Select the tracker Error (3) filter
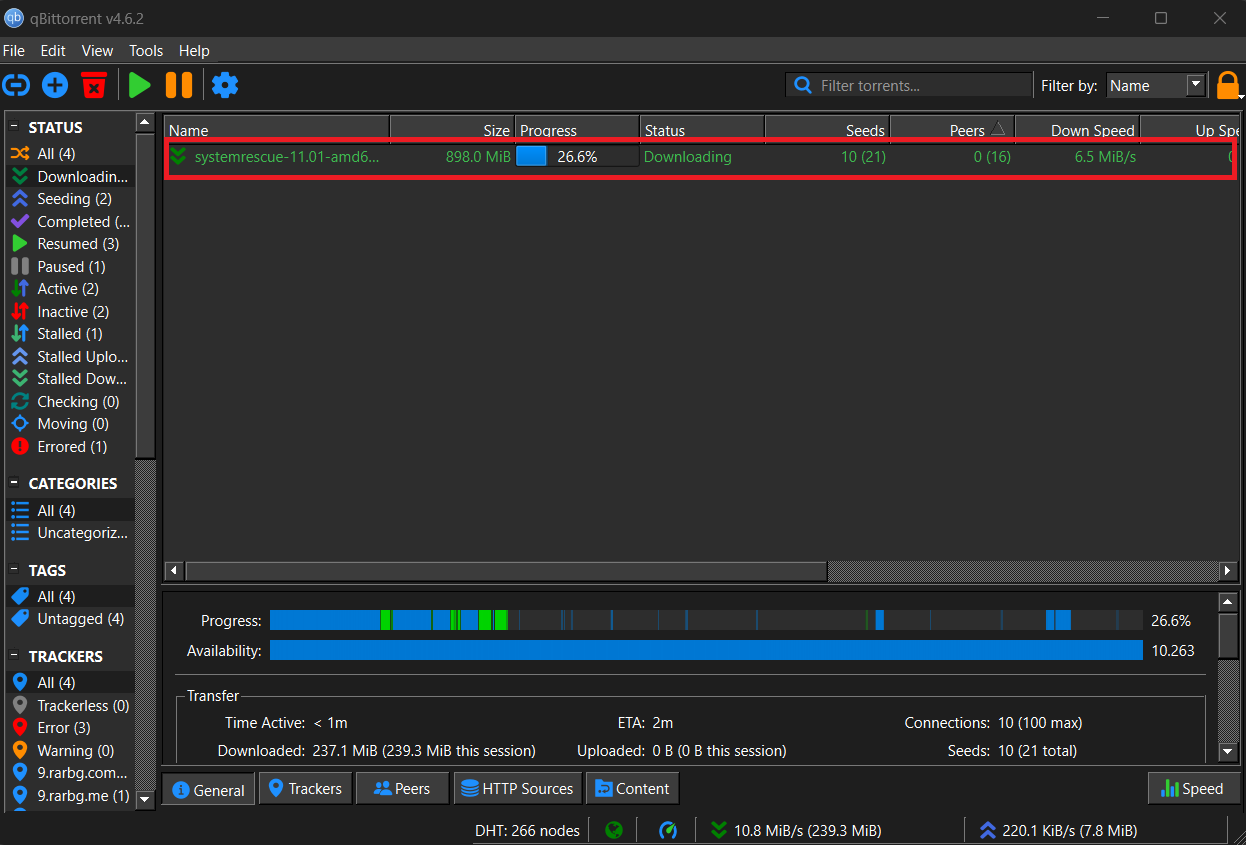Image resolution: width=1246 pixels, height=845 pixels. pos(70,728)
